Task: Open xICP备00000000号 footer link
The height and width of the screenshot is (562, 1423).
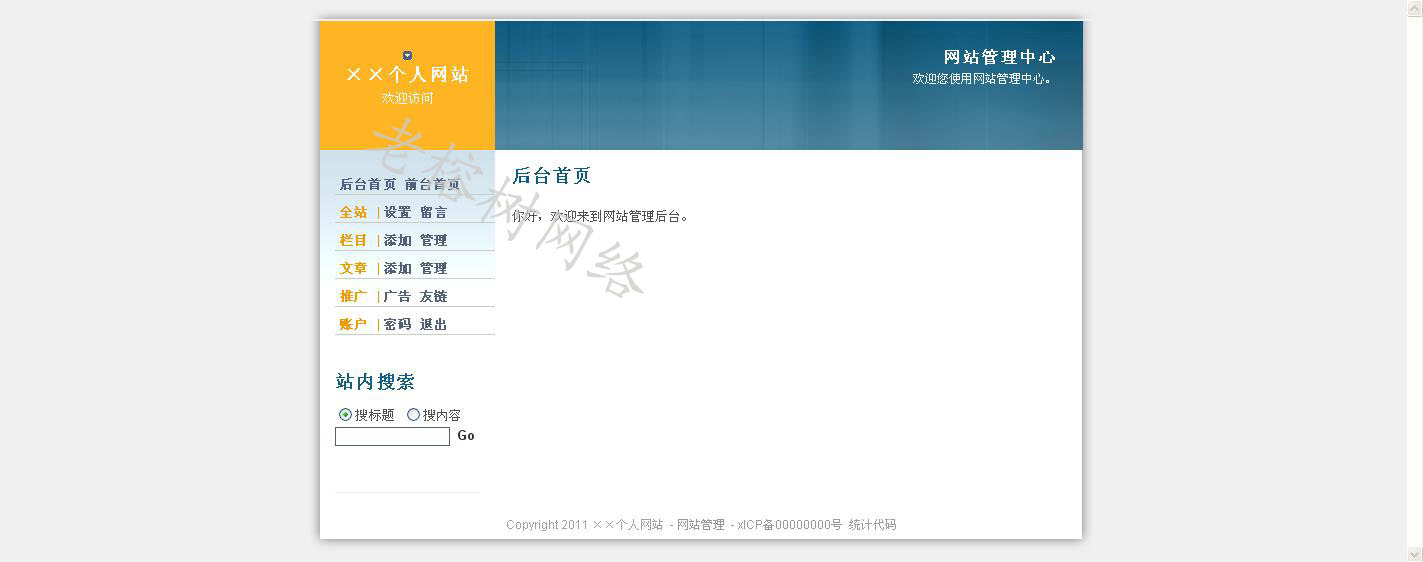Action: (x=790, y=525)
